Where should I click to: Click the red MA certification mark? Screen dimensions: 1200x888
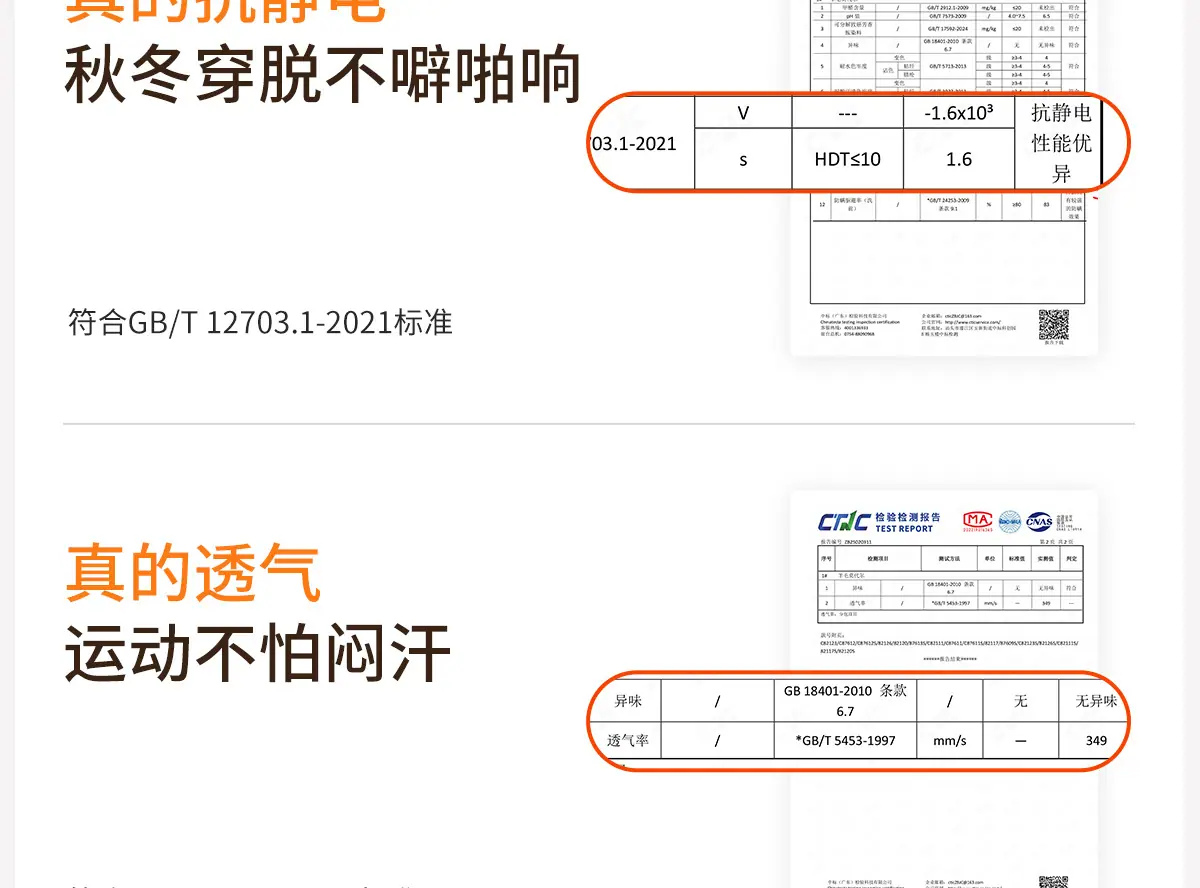click(977, 521)
